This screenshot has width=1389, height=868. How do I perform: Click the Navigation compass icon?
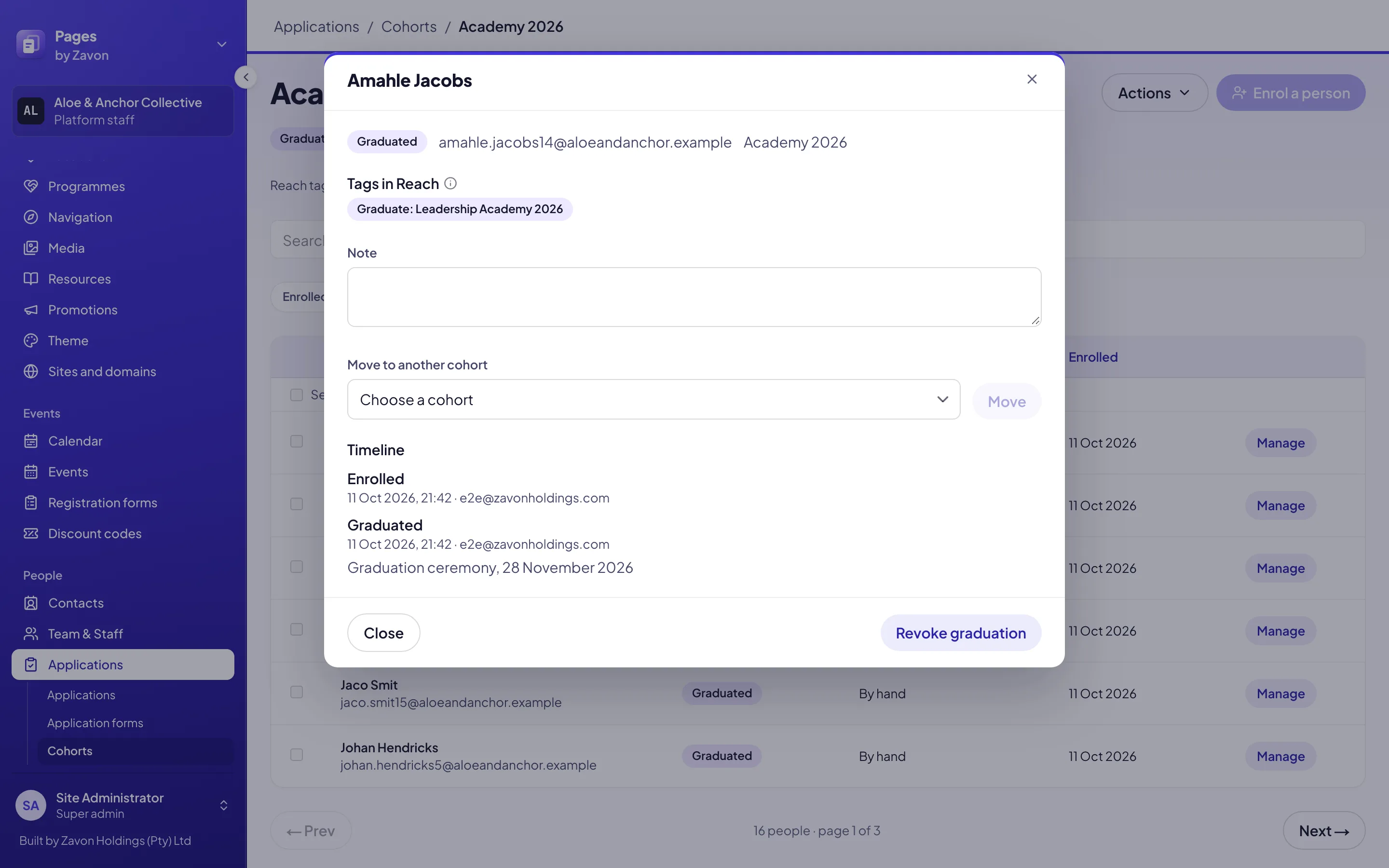pos(30,217)
